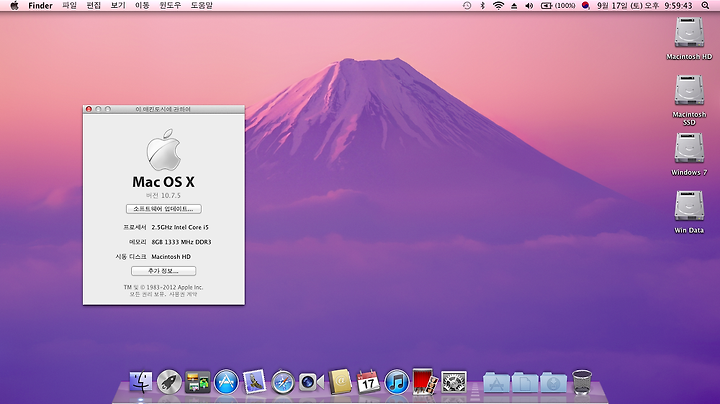Select the Win Data desktop drive

coord(689,212)
